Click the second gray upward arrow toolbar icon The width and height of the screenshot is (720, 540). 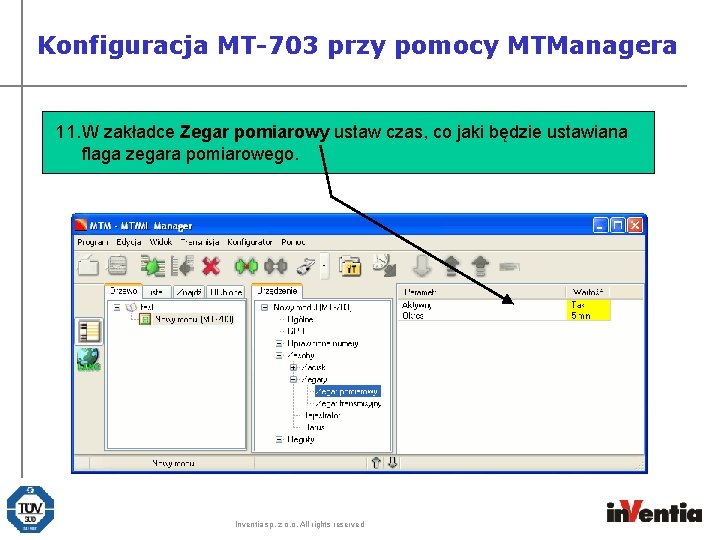(x=480, y=266)
